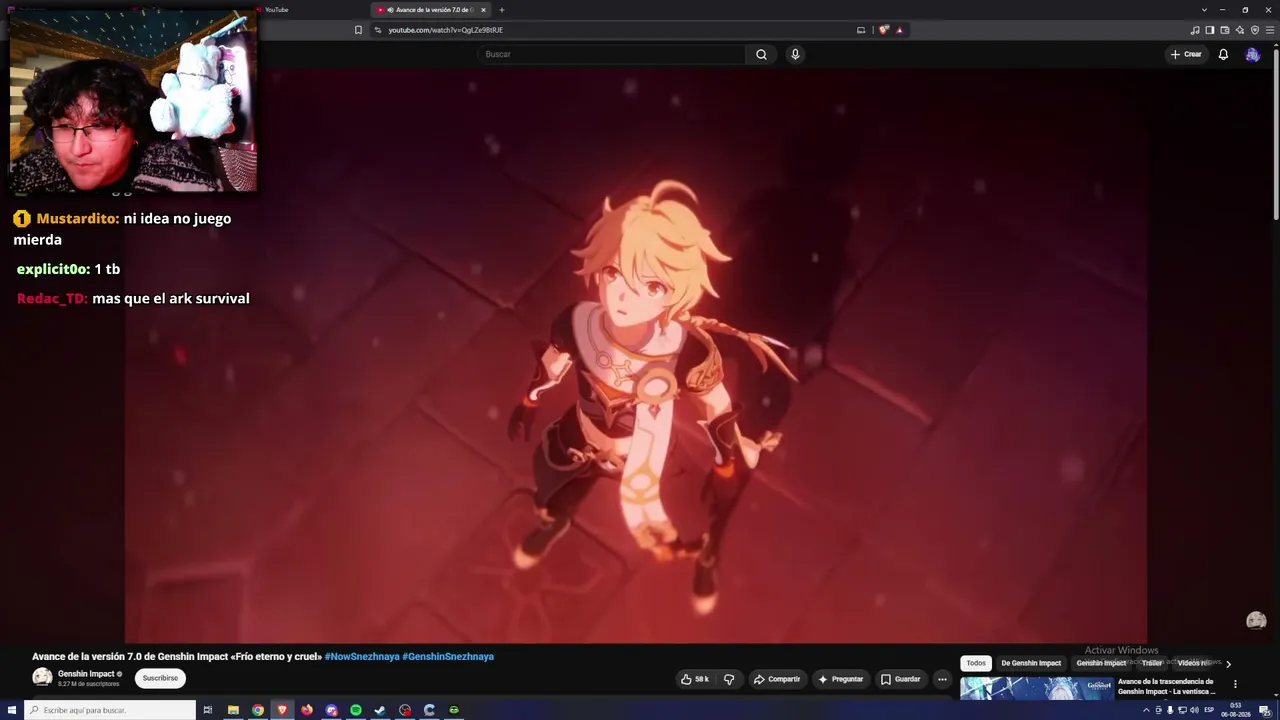Select the 'Tráiler' filter chip
Image resolution: width=1280 pixels, height=720 pixels.
coord(1152,663)
